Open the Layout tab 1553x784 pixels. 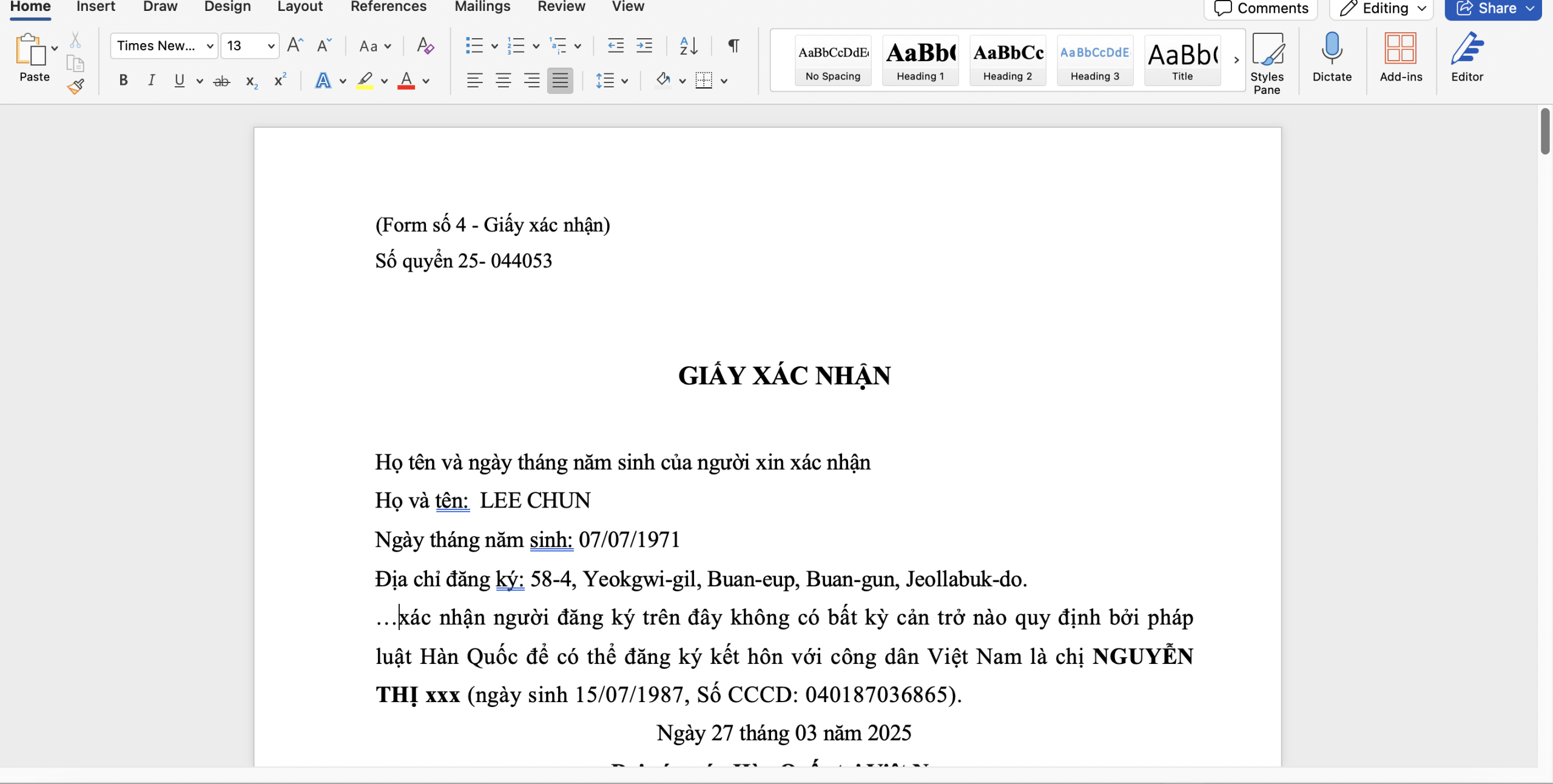pyautogui.click(x=300, y=7)
